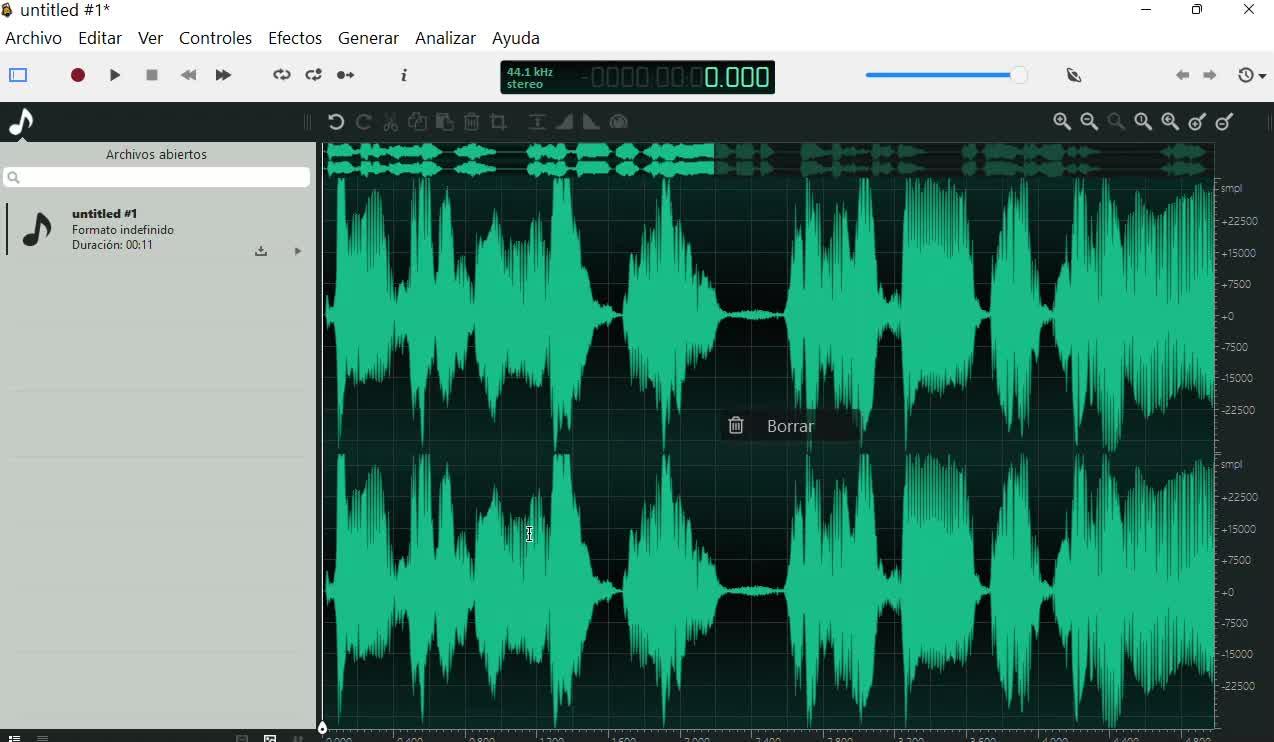The height and width of the screenshot is (742, 1274).
Task: Toggle the audio output device icon
Action: pos(1075,76)
